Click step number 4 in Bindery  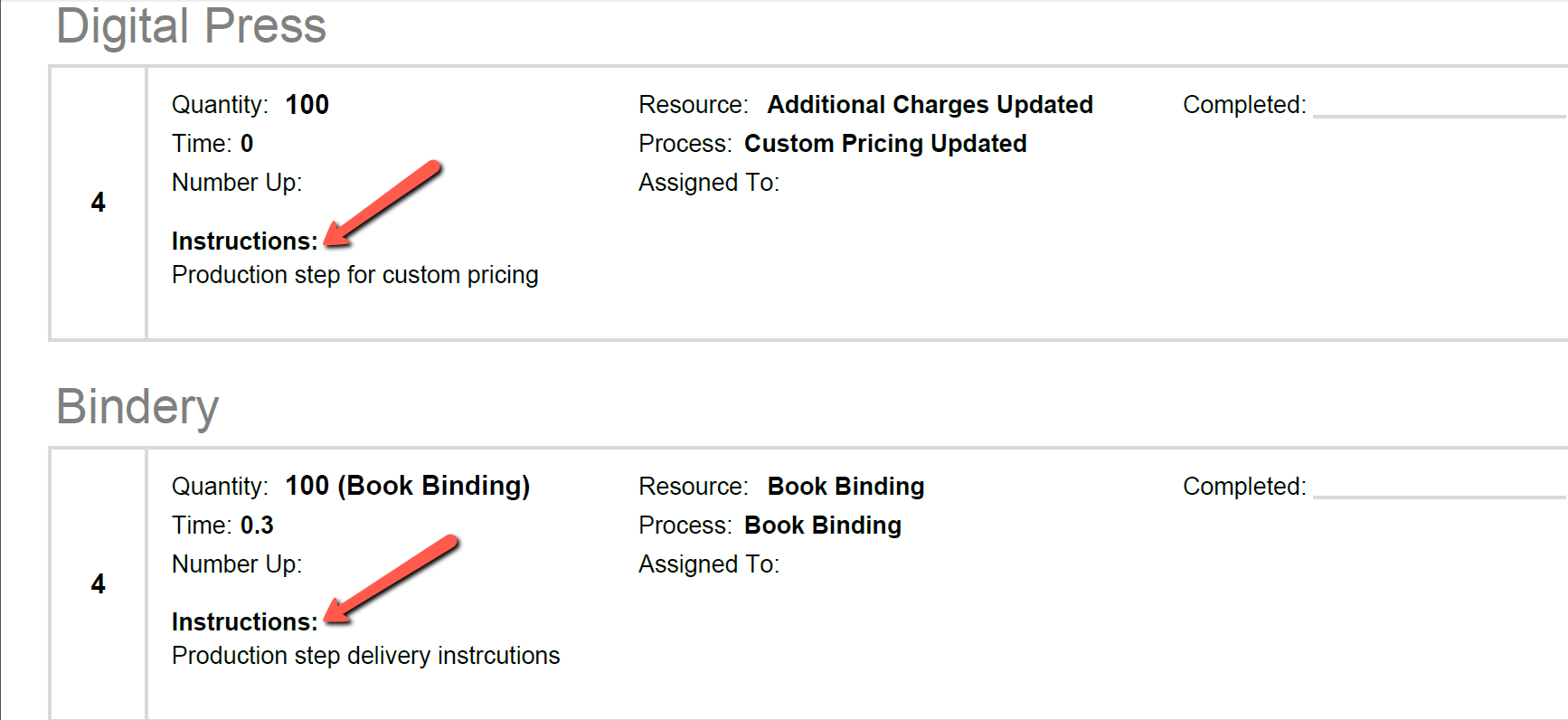tap(99, 584)
